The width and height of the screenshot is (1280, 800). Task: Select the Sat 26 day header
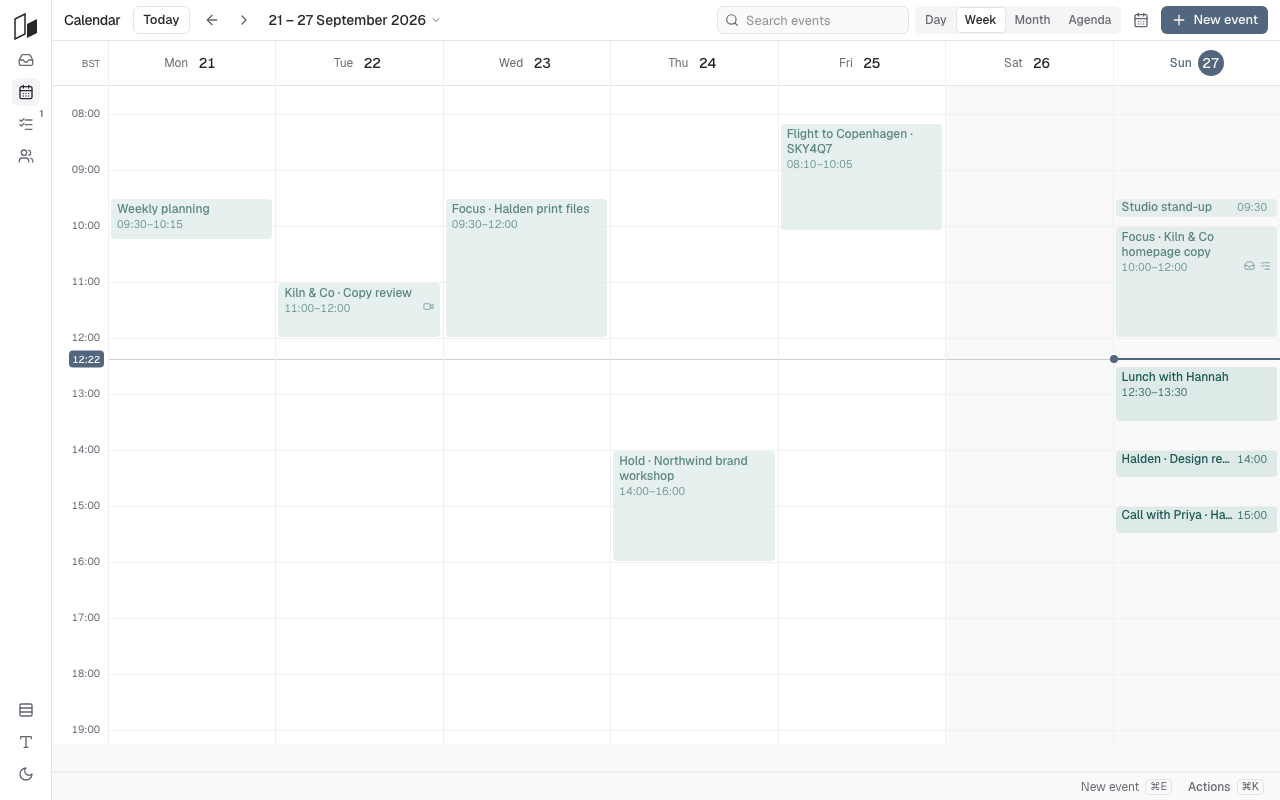click(1029, 63)
